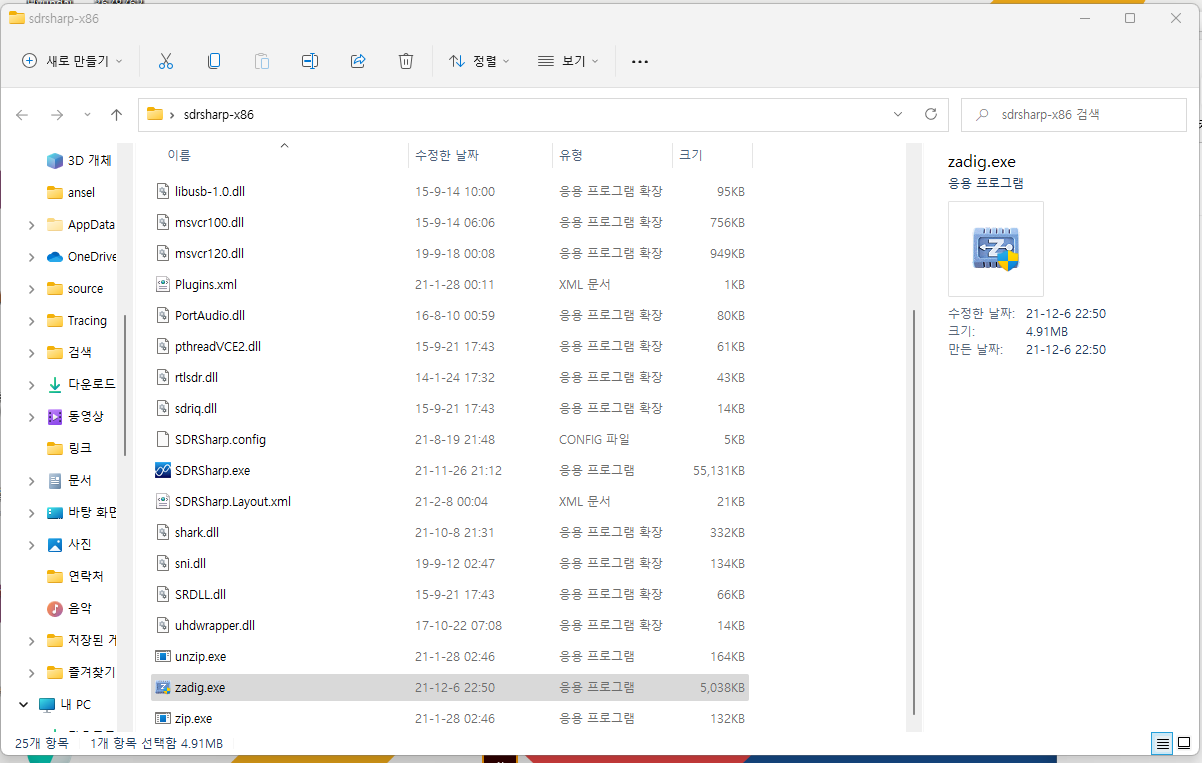Image resolution: width=1202 pixels, height=763 pixels.
Task: Click the zip.exe file icon
Action: pos(164,719)
